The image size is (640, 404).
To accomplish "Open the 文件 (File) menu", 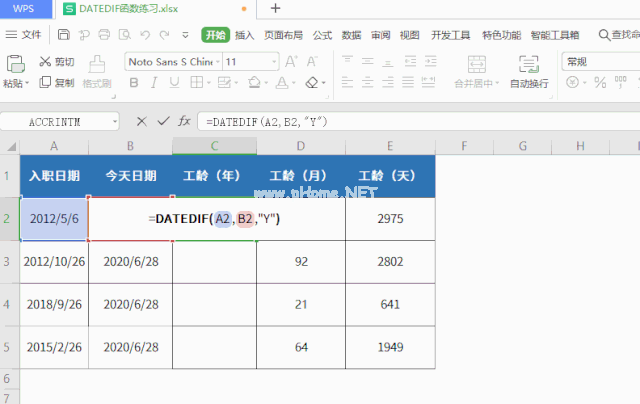I will (24, 34).
